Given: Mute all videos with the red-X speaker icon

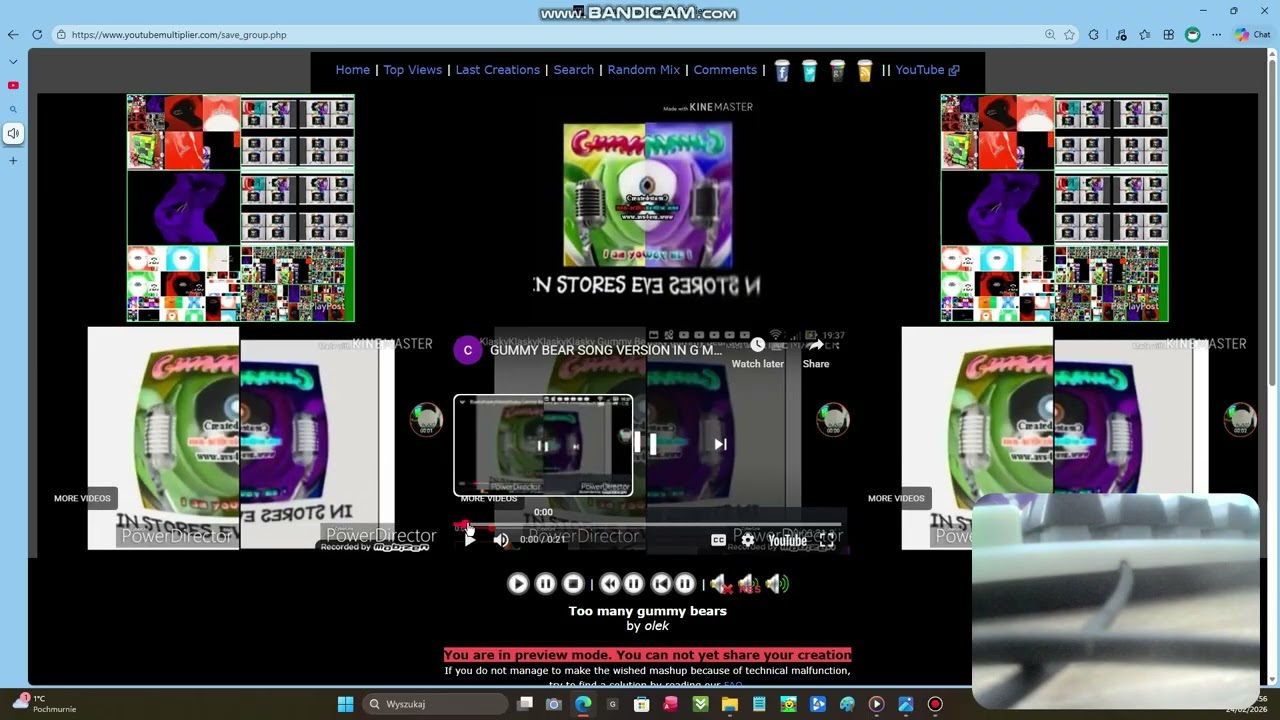Looking at the screenshot, I should [721, 584].
